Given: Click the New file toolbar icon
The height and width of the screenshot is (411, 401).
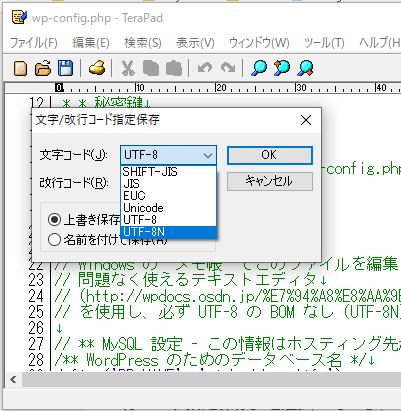Looking at the screenshot, I should [x=20, y=68].
